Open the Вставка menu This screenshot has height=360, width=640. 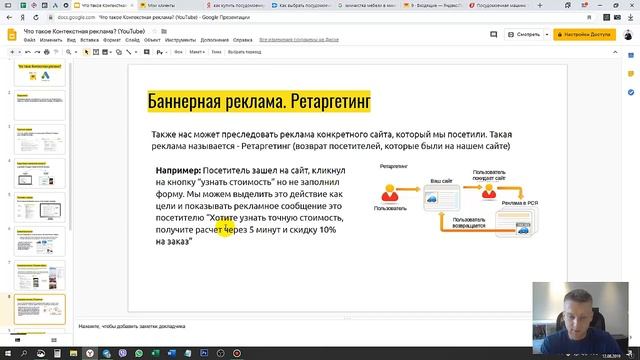89,40
